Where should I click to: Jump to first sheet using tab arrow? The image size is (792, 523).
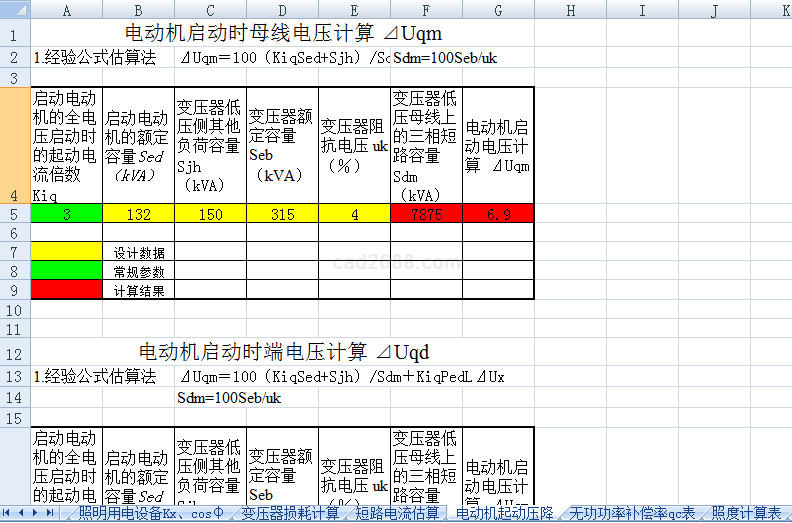(9, 513)
